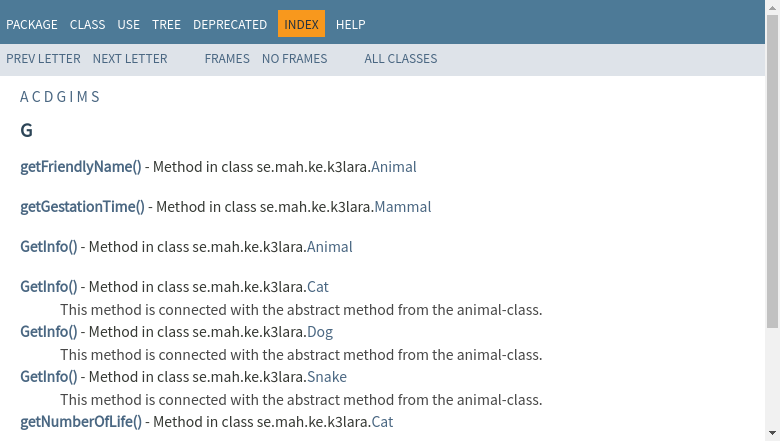Open the getNumberOfLife() method link
The image size is (780, 441).
[81, 422]
